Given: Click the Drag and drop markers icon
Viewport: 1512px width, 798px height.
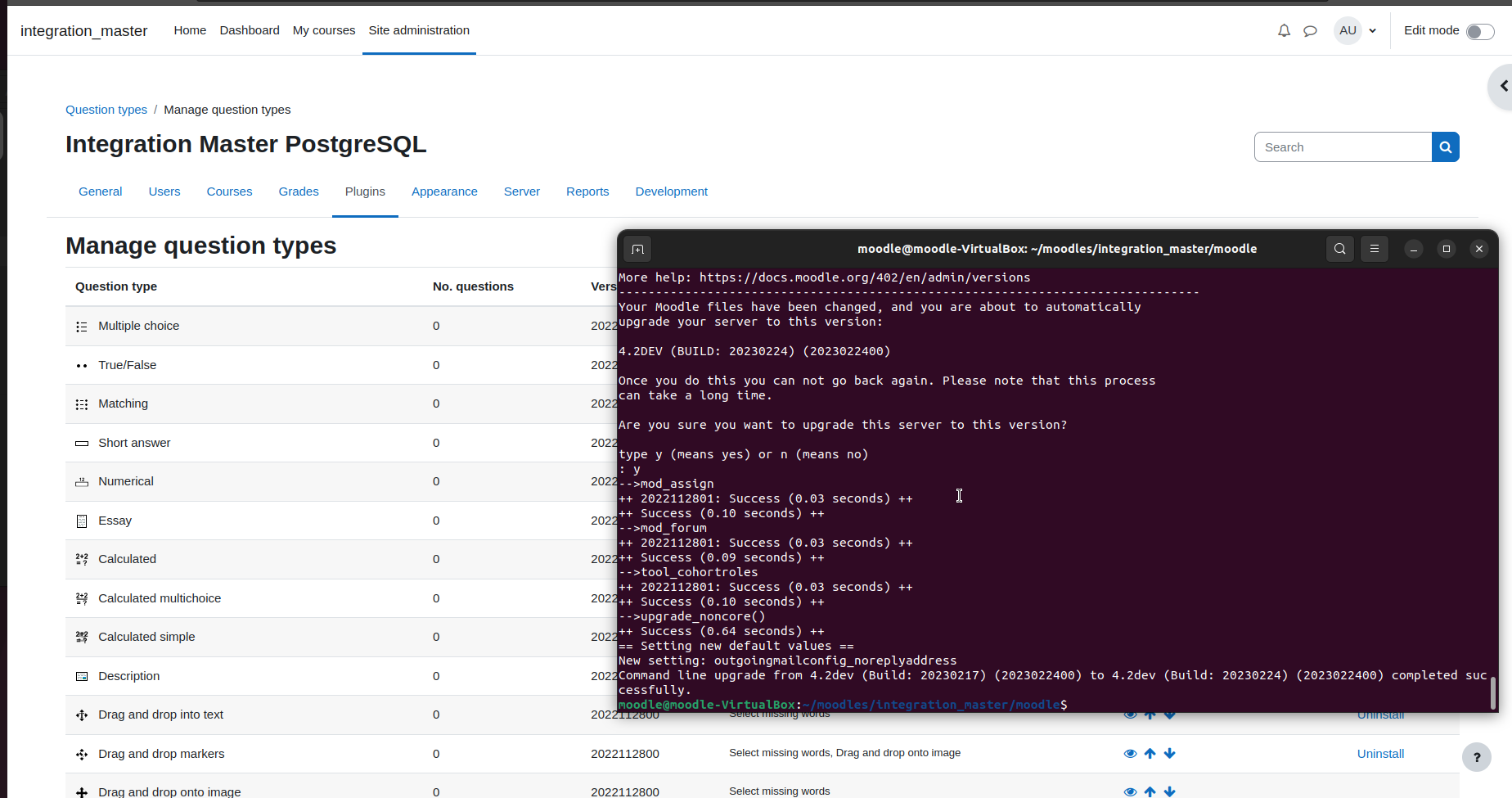Looking at the screenshot, I should (82, 755).
